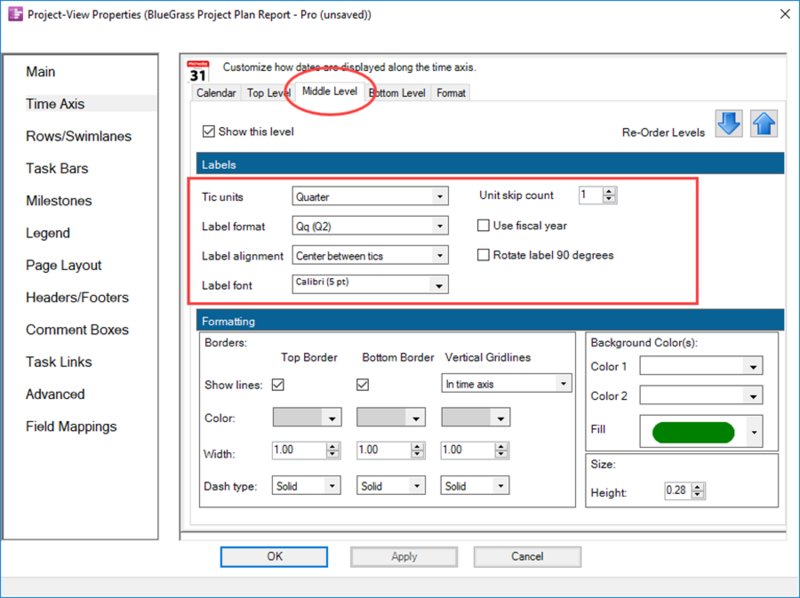
Task: Open the Label font dropdown
Action: (370, 285)
